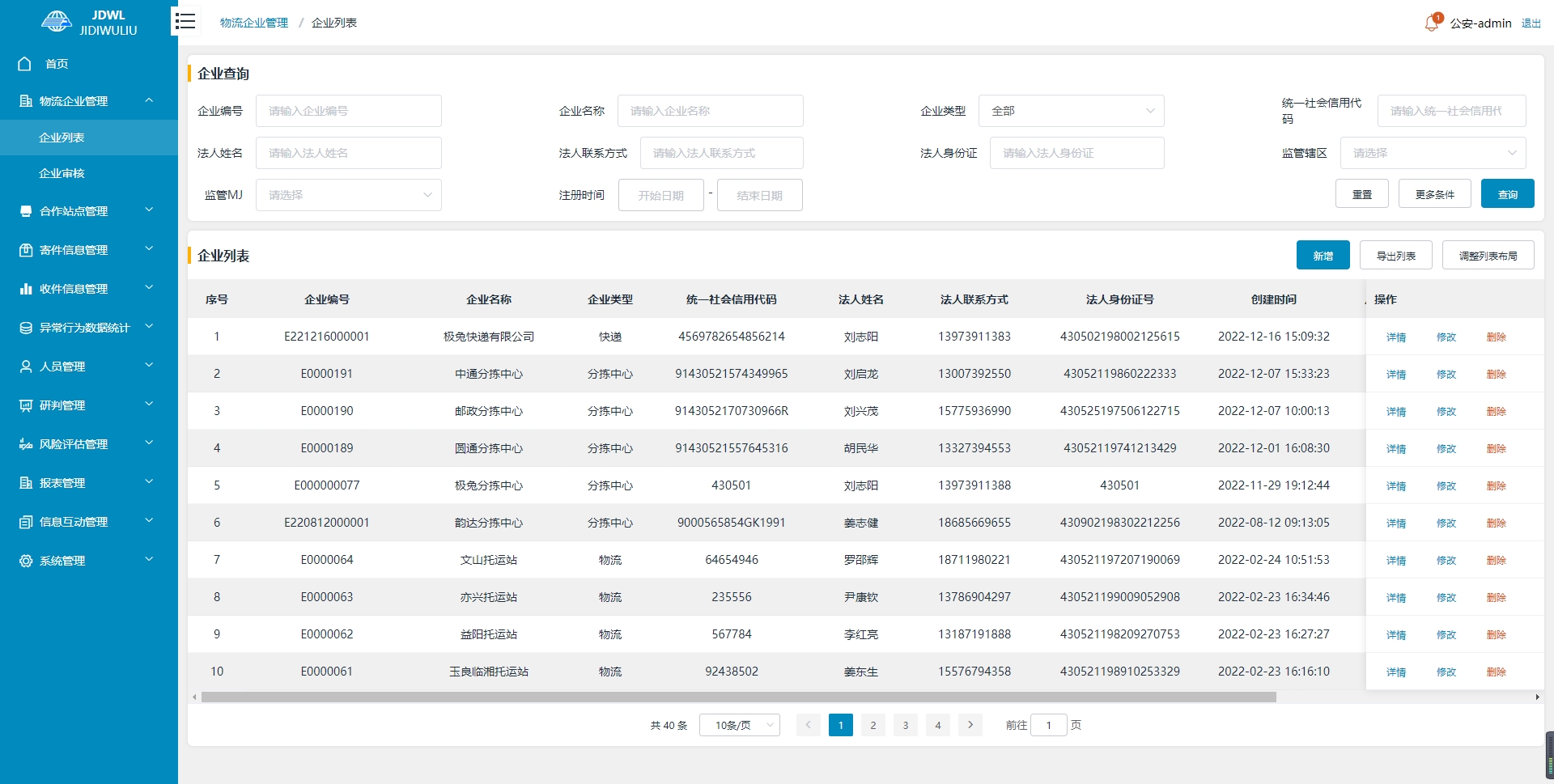Click the 物流企业管理 building icon

[26, 101]
